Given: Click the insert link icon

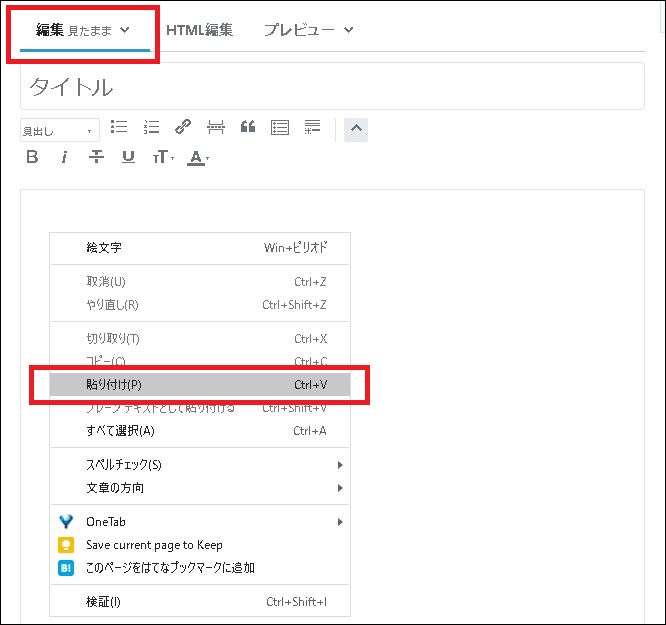Looking at the screenshot, I should click(183, 127).
